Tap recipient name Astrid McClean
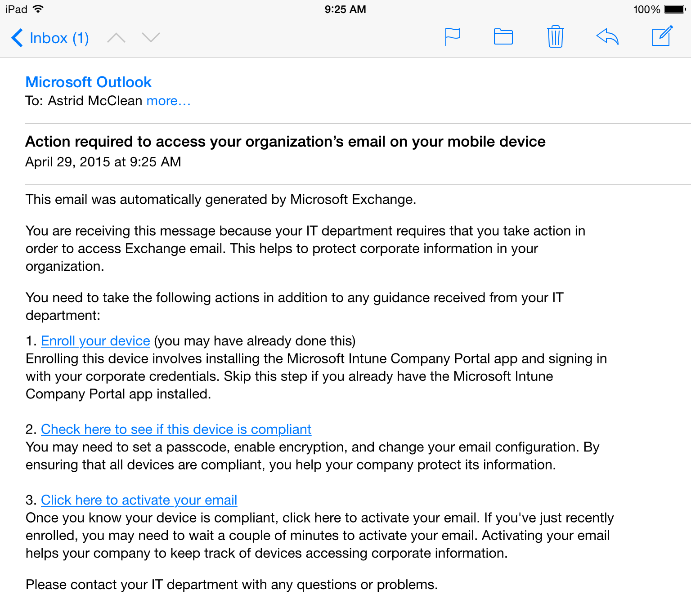691x614 pixels. pyautogui.click(x=95, y=101)
